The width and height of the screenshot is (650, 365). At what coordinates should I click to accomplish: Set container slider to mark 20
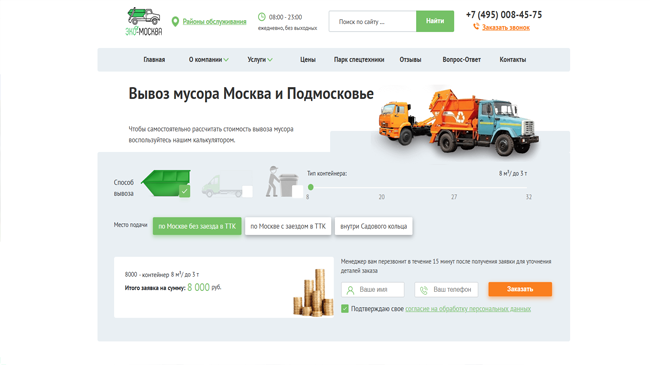pos(381,197)
